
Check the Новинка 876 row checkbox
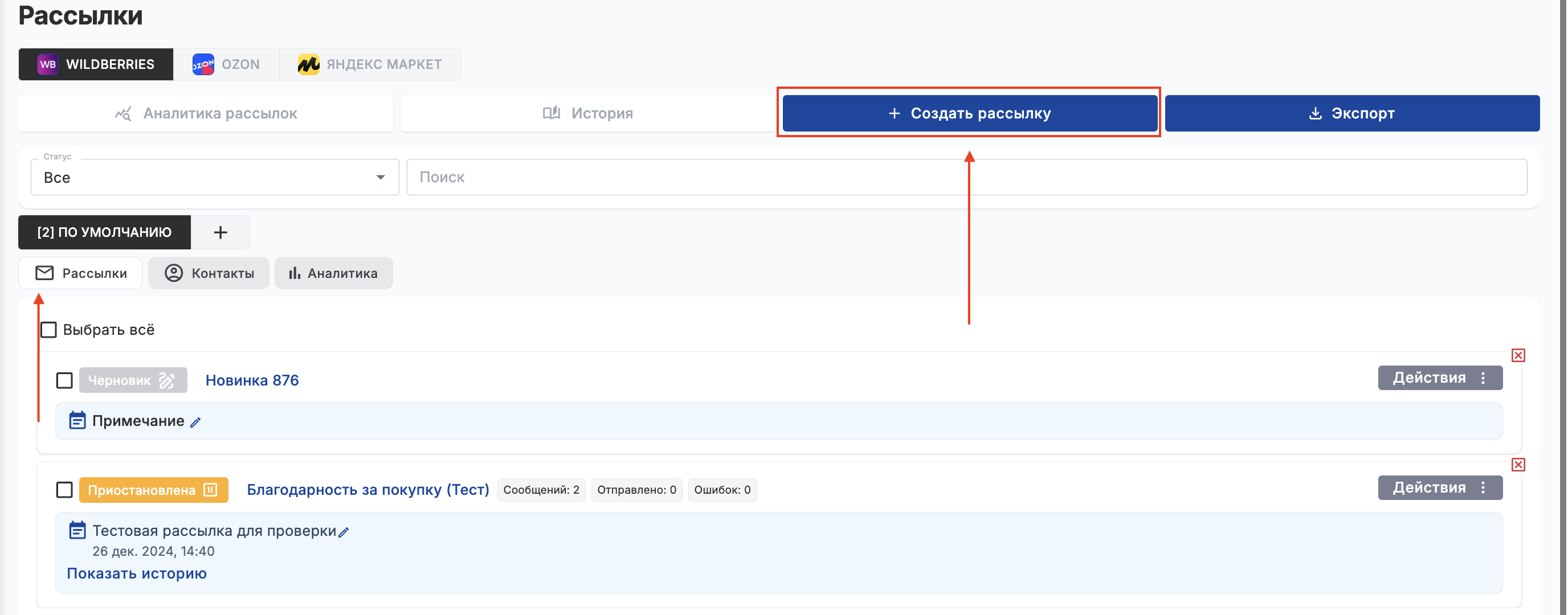pyautogui.click(x=64, y=380)
